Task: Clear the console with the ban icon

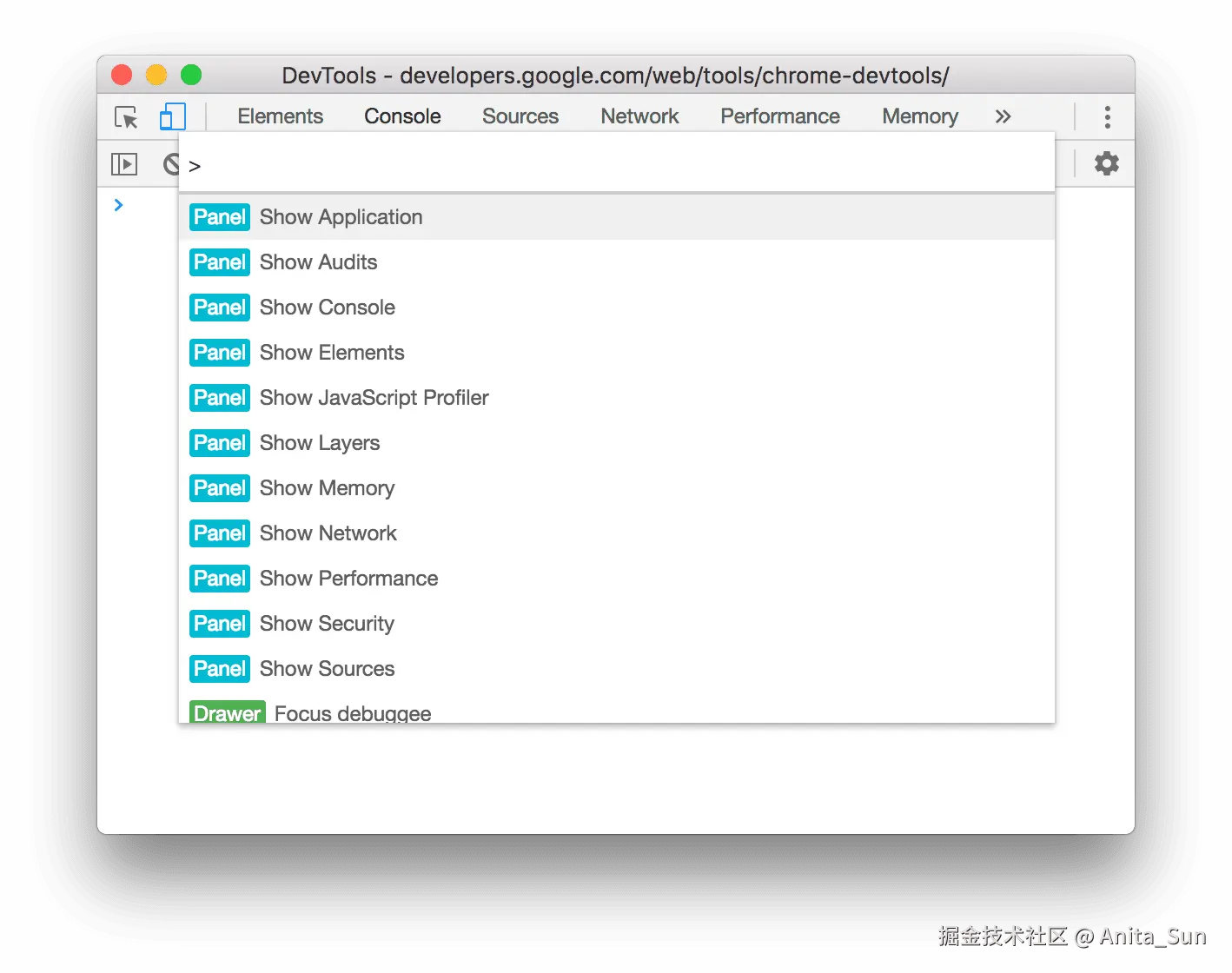Action: click(171, 164)
